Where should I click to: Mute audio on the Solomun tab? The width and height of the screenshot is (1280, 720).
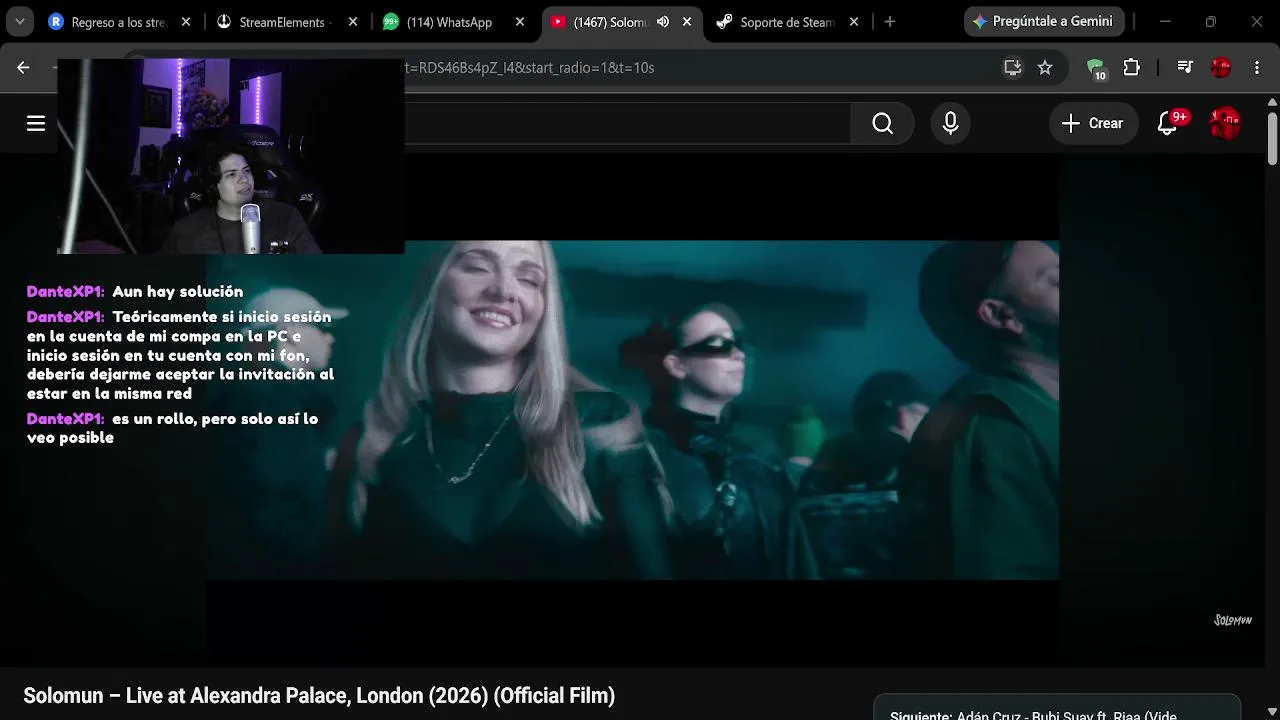662,22
